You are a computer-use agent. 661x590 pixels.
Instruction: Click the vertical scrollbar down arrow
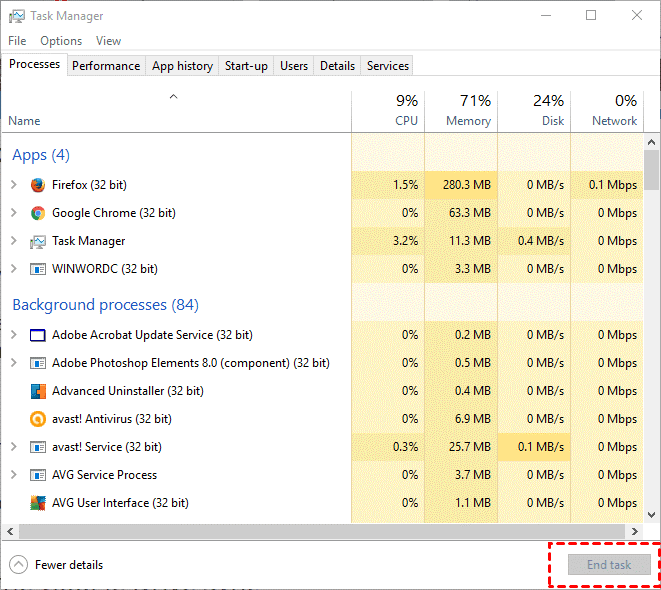coord(652,513)
